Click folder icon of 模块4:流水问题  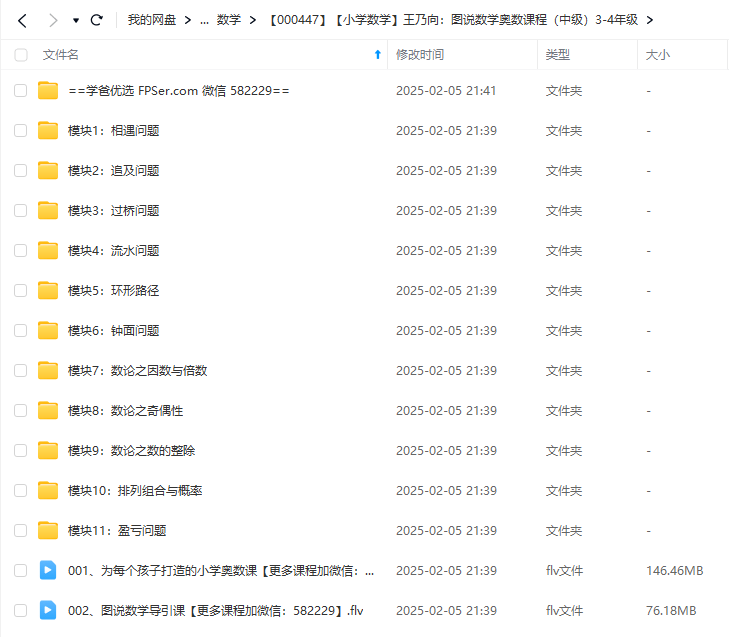[48, 250]
